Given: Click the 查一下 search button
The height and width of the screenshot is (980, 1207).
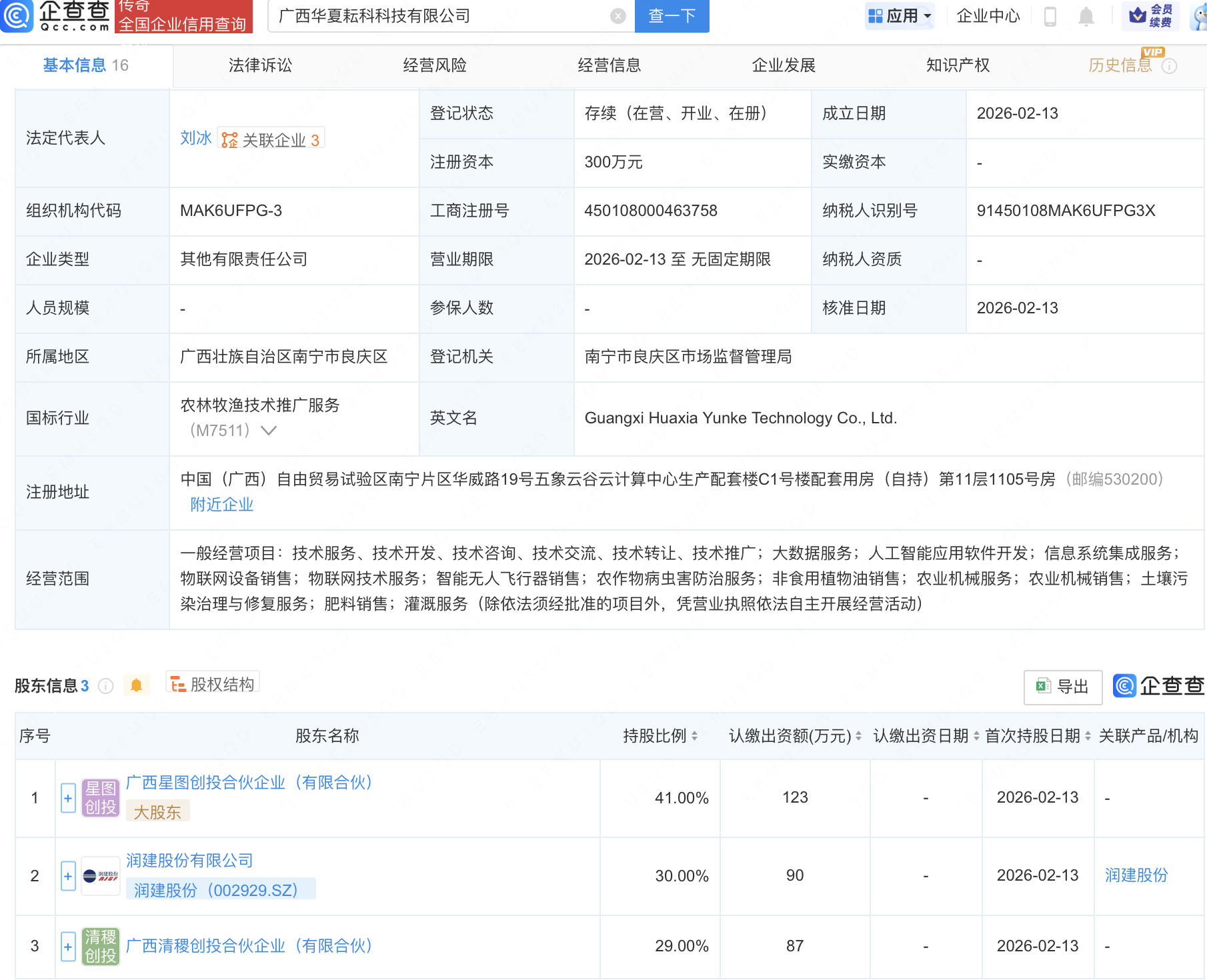Looking at the screenshot, I should [x=672, y=16].
